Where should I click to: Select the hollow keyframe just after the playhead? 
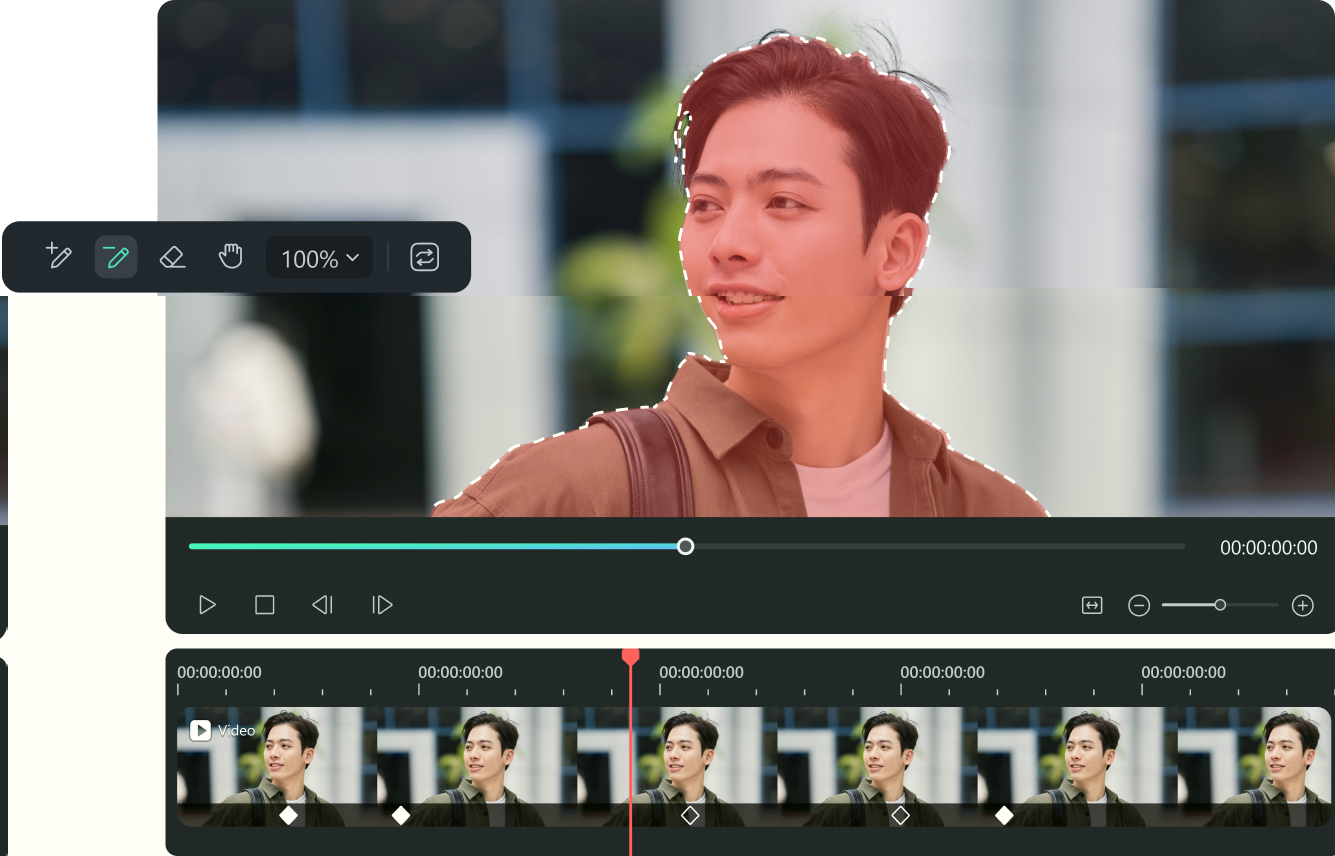[690, 815]
